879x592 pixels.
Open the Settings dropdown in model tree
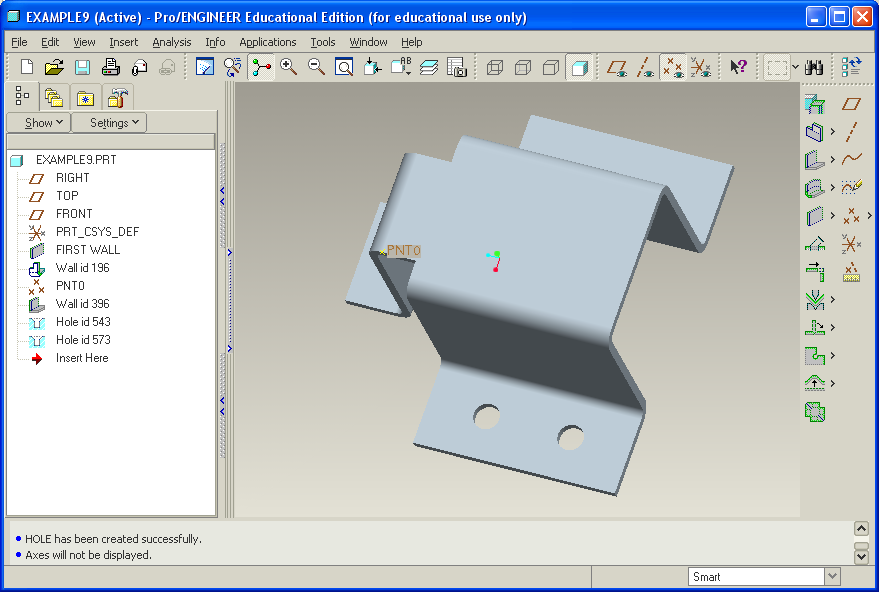click(109, 123)
